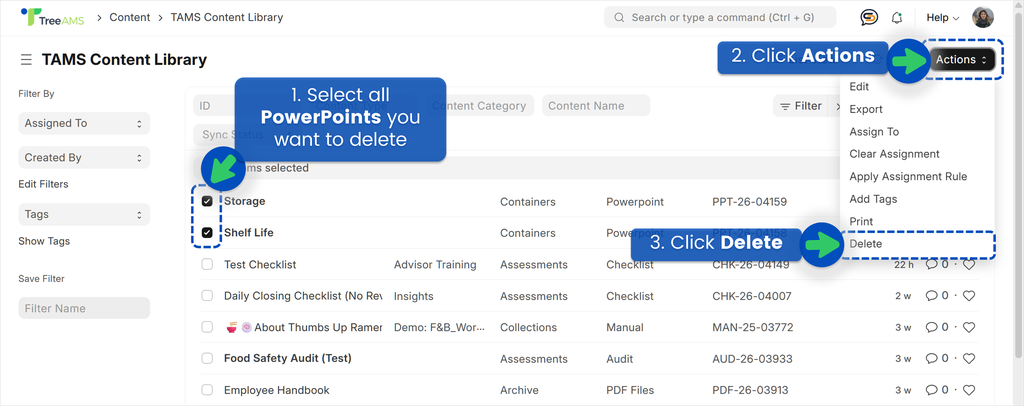Choose Delete from the Actions menu
1024x406 pixels.
pyautogui.click(x=866, y=244)
